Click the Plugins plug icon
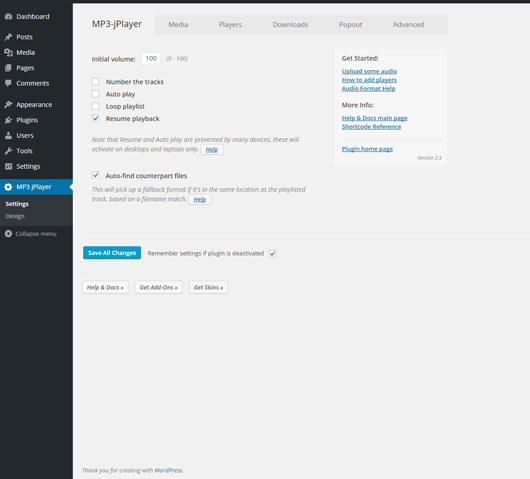 coord(8,120)
